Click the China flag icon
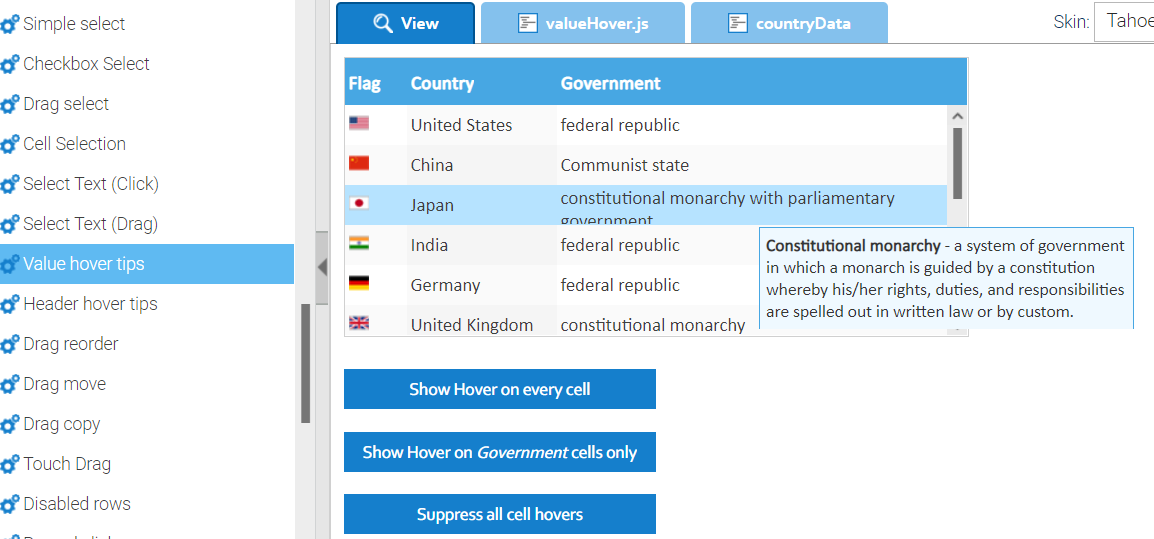Viewport: 1154px width, 539px height. click(x=358, y=163)
